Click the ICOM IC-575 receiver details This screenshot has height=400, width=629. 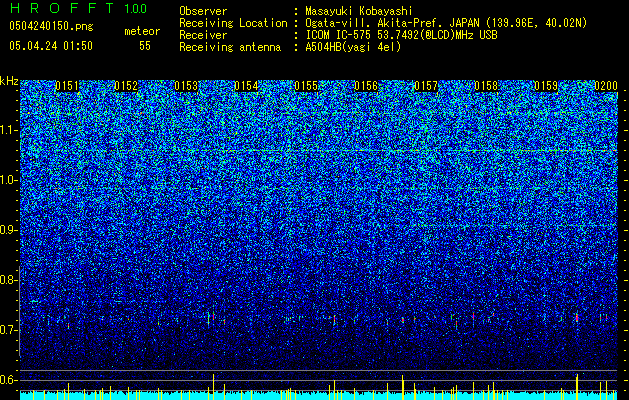click(402, 35)
